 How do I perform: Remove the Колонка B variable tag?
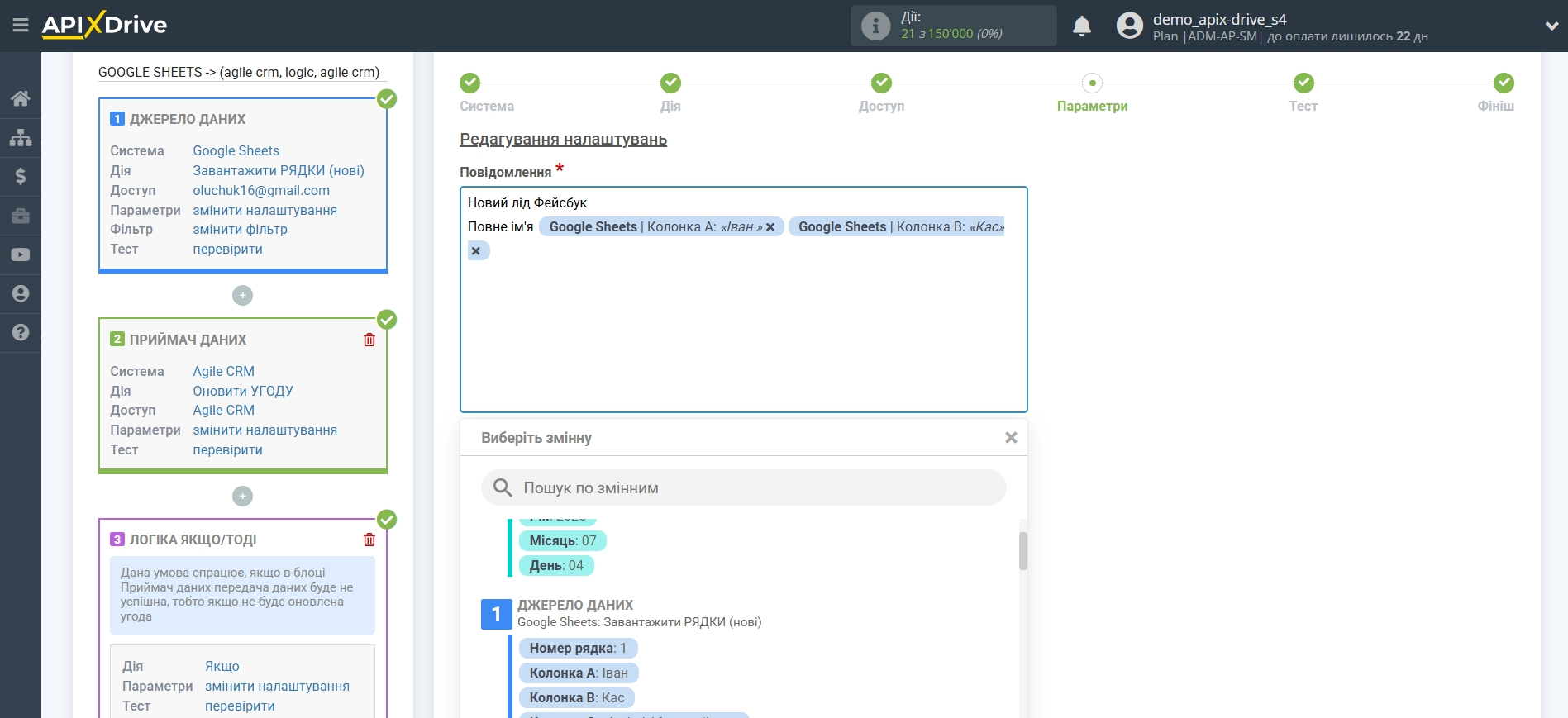476,251
